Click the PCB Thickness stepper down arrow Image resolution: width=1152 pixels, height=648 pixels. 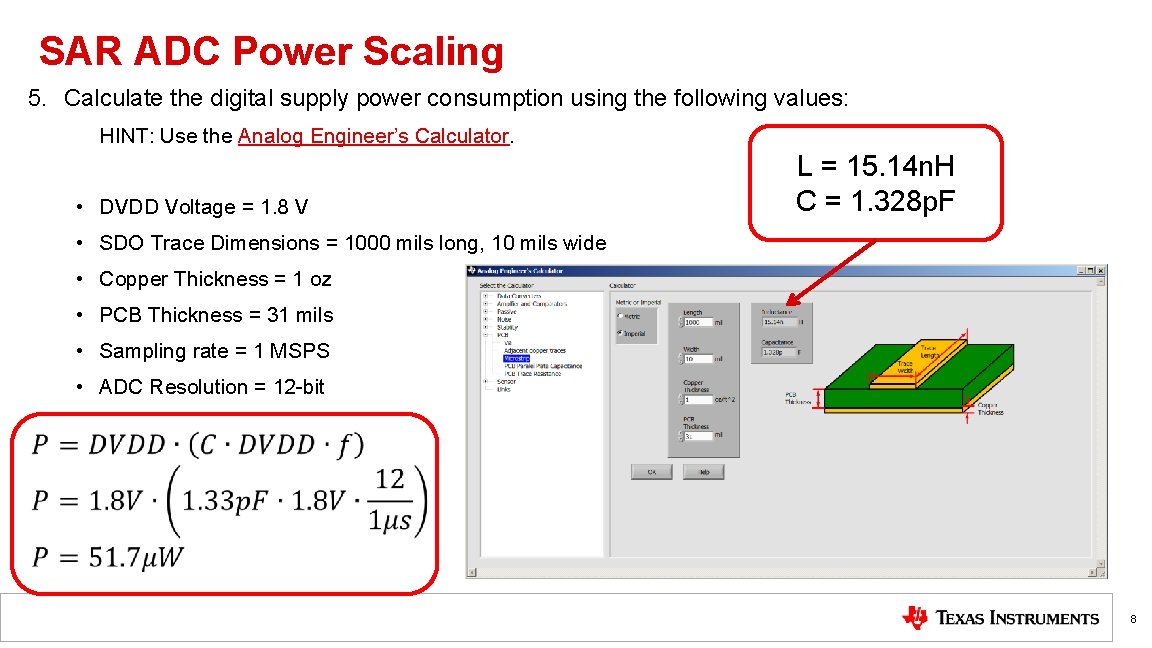(x=680, y=438)
